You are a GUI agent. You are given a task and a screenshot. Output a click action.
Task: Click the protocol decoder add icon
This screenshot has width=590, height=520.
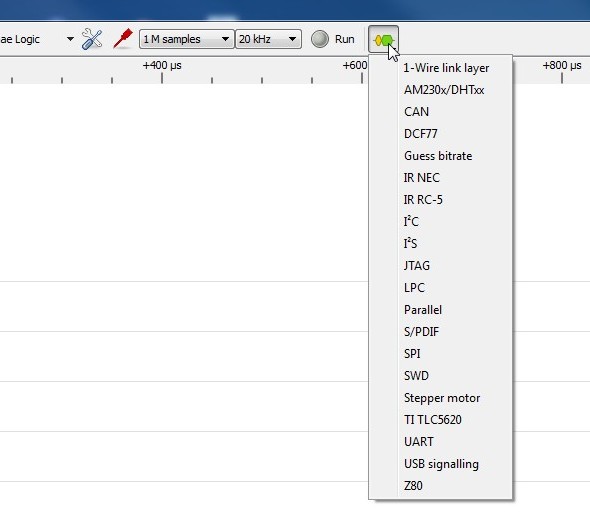point(383,40)
